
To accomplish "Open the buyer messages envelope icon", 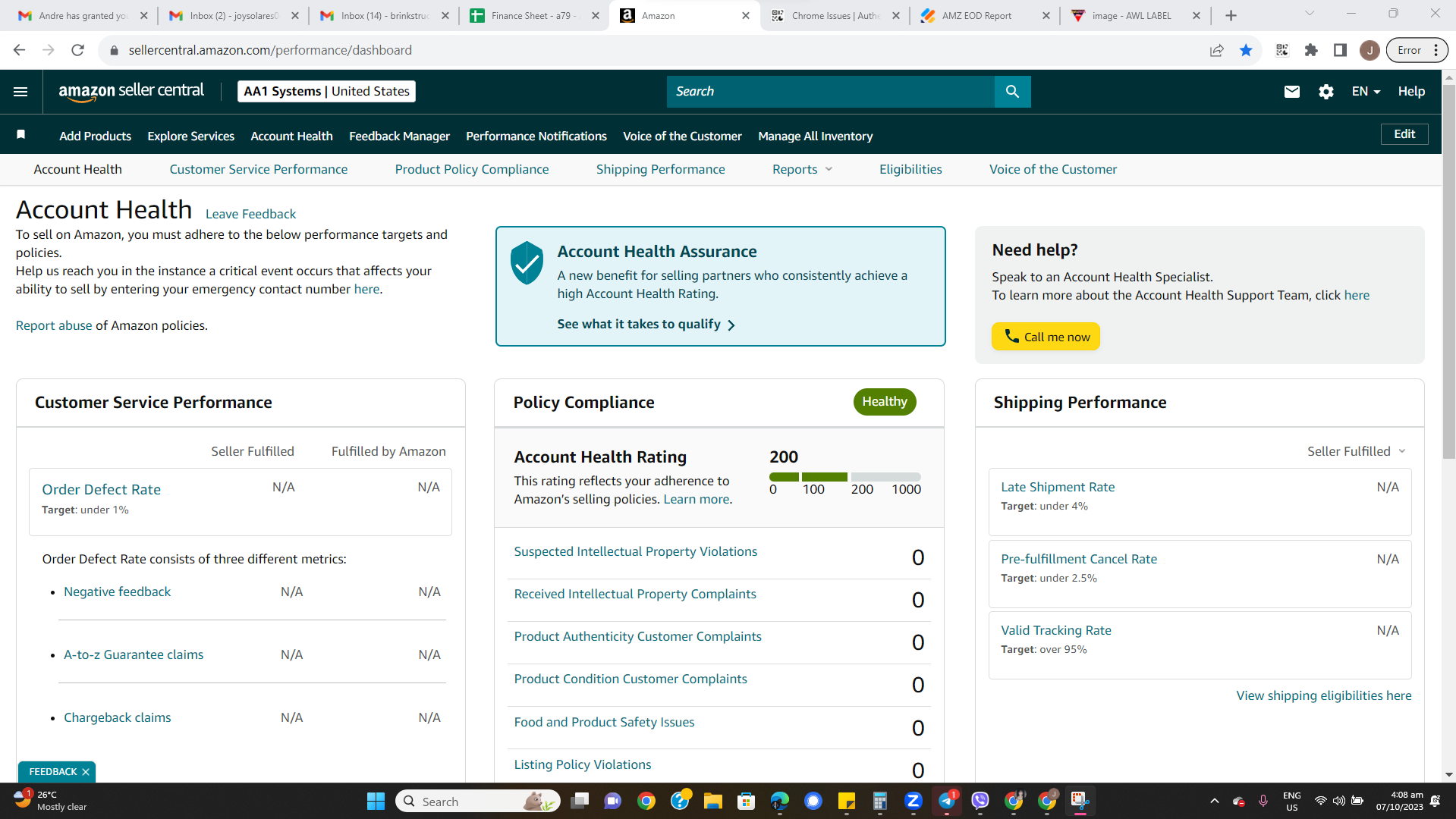I will [1291, 92].
